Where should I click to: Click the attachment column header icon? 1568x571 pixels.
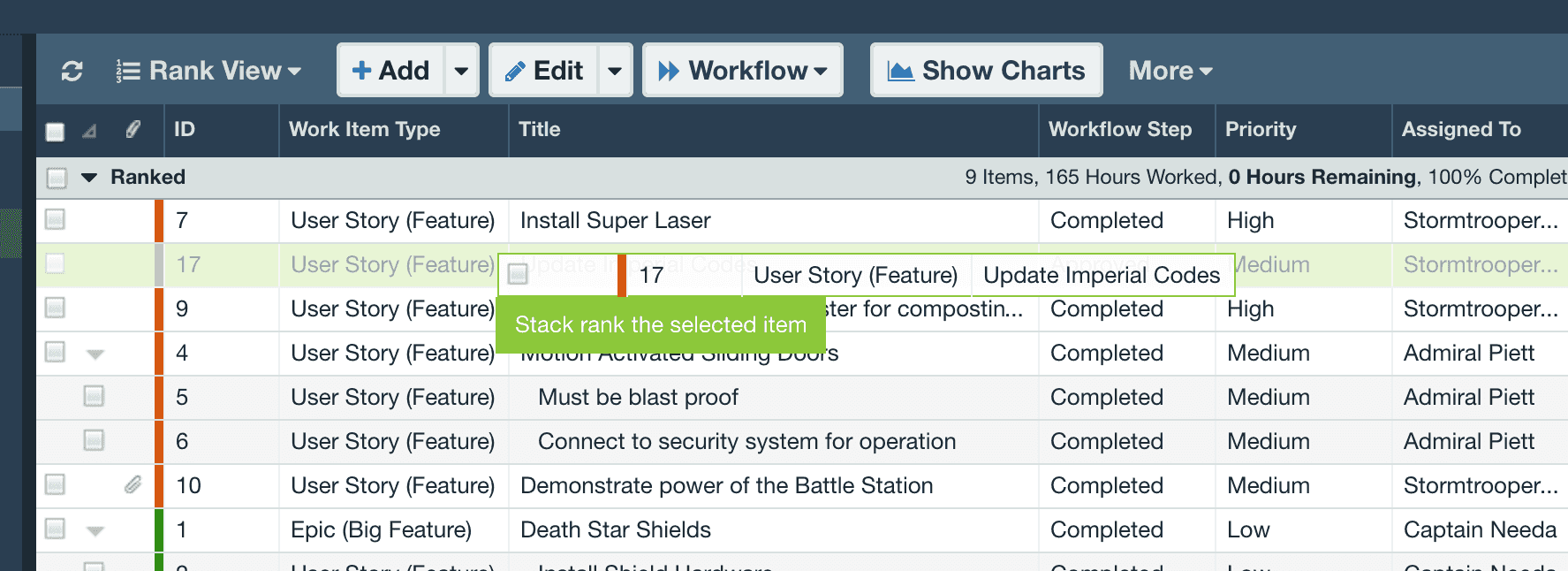(x=133, y=130)
